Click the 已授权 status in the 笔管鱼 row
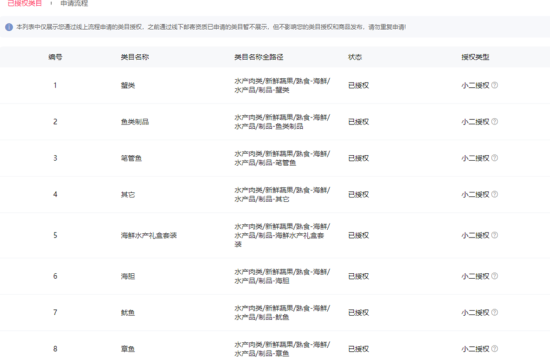550x362 pixels. pyautogui.click(x=358, y=158)
